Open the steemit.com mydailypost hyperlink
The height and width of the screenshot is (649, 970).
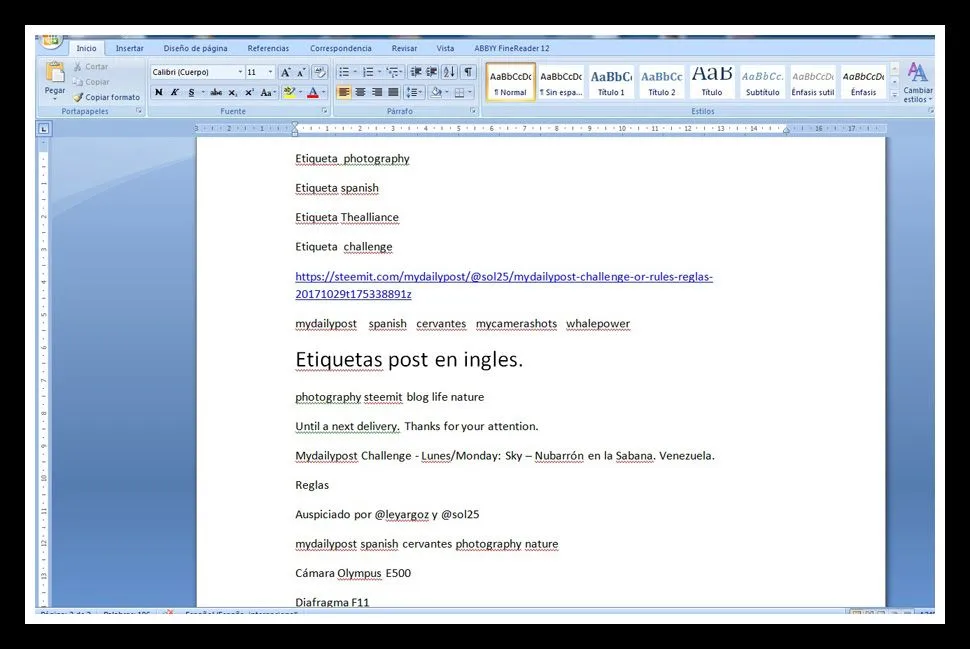point(503,277)
